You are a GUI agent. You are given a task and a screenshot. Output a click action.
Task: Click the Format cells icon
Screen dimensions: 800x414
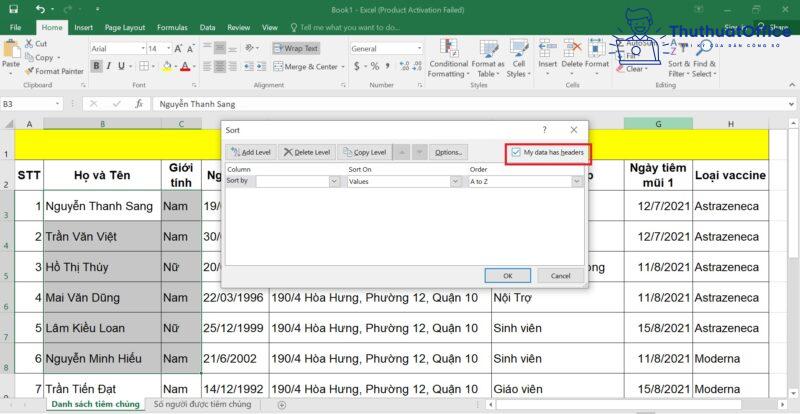point(596,48)
